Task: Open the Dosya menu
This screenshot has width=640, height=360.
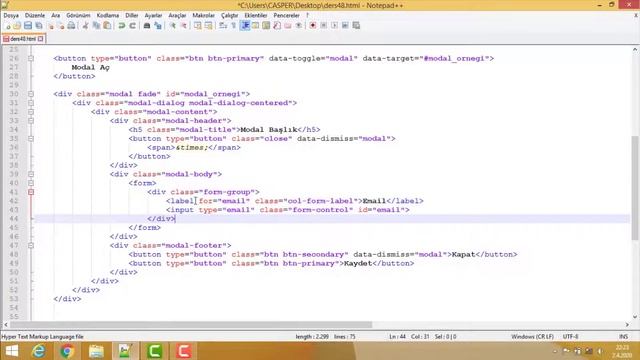Action: coord(11,16)
